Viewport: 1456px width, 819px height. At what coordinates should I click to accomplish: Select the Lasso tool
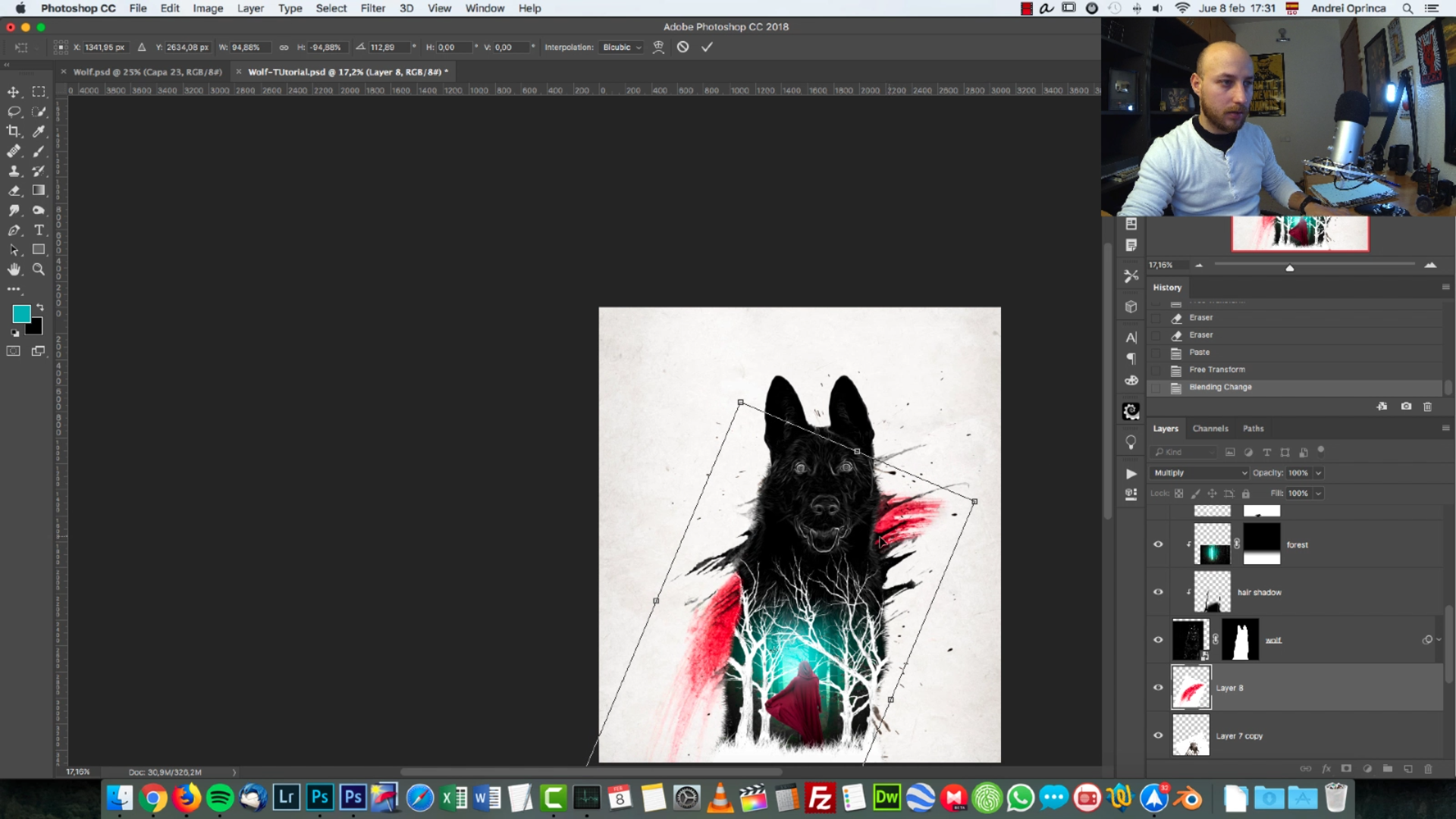[14, 111]
